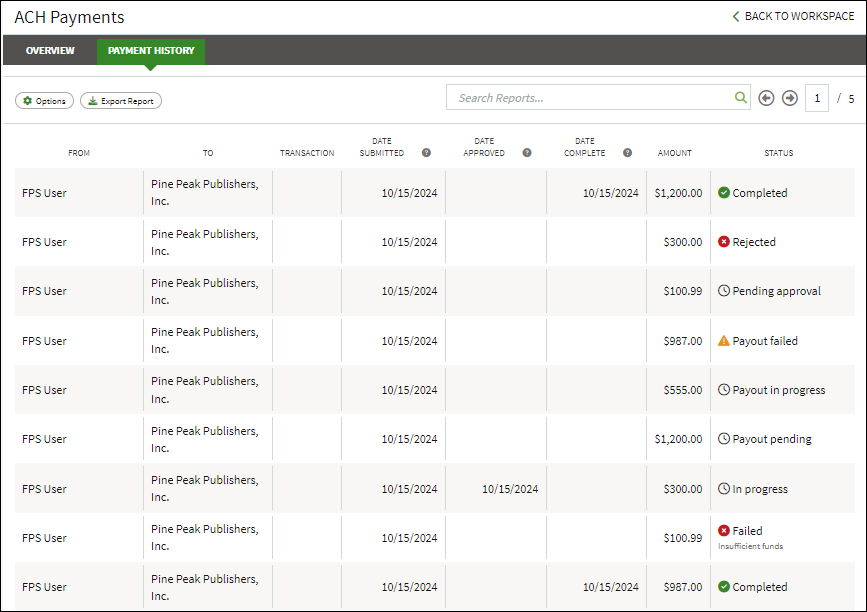This screenshot has width=867, height=612.
Task: Click the $555.00 amount cell
Action: click(683, 390)
